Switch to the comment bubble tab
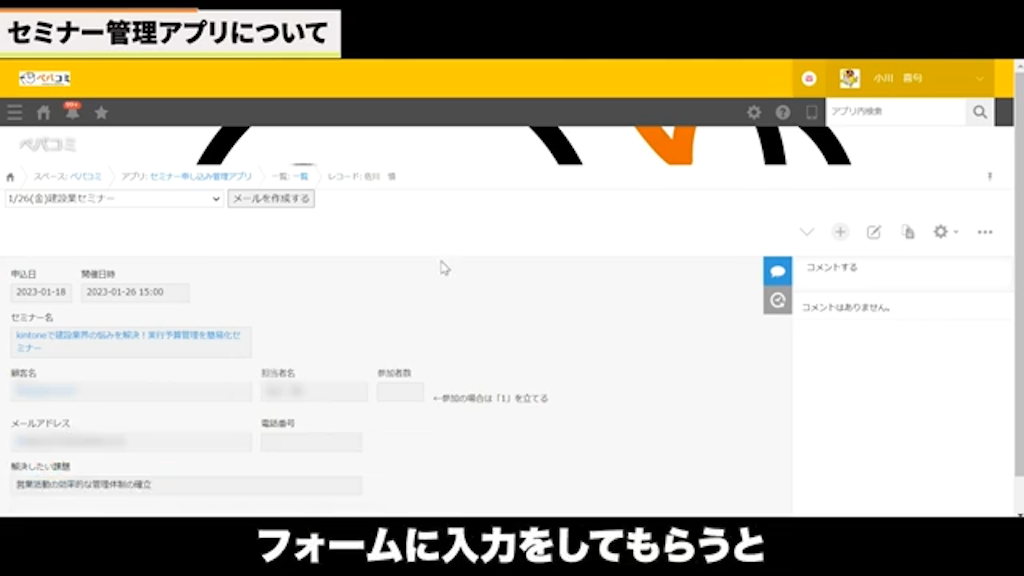The image size is (1024, 576). (x=777, y=268)
